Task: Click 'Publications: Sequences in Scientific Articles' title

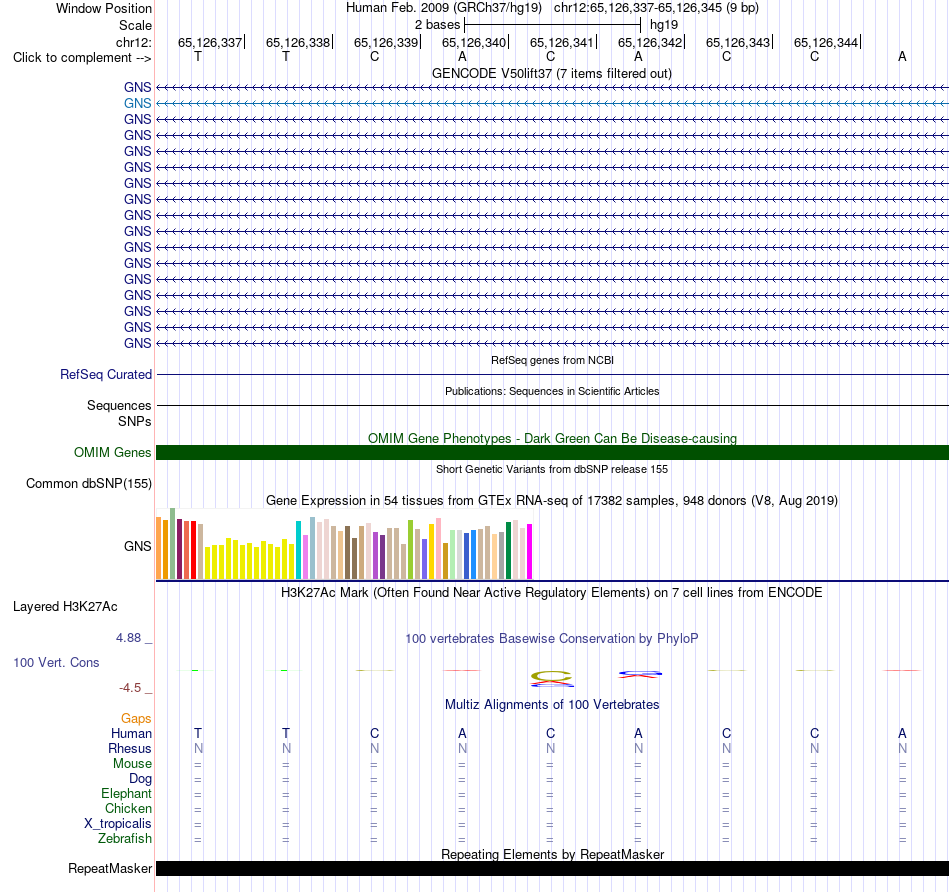Action: pyautogui.click(x=552, y=391)
